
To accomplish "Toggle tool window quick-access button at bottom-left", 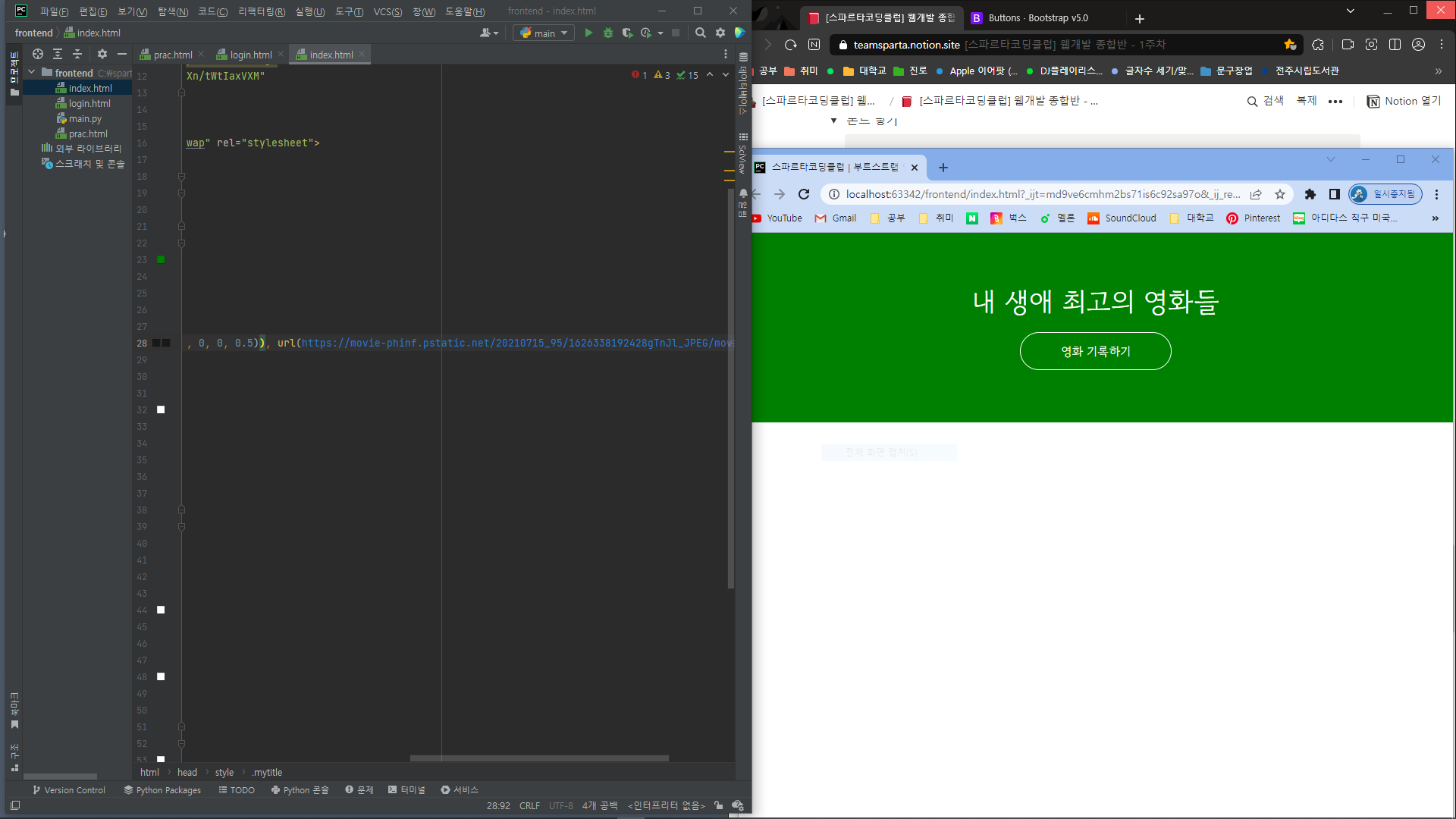I will [x=15, y=805].
